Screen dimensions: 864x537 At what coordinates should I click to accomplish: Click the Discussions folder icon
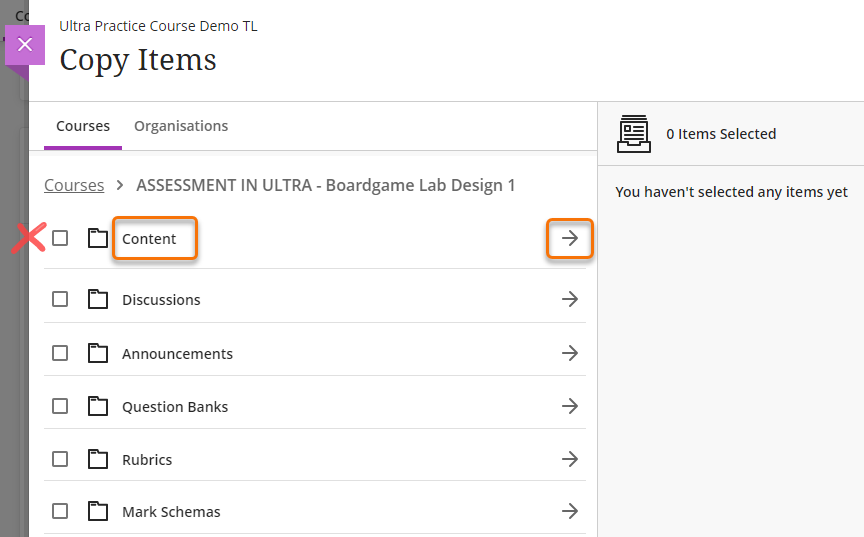[x=97, y=299]
